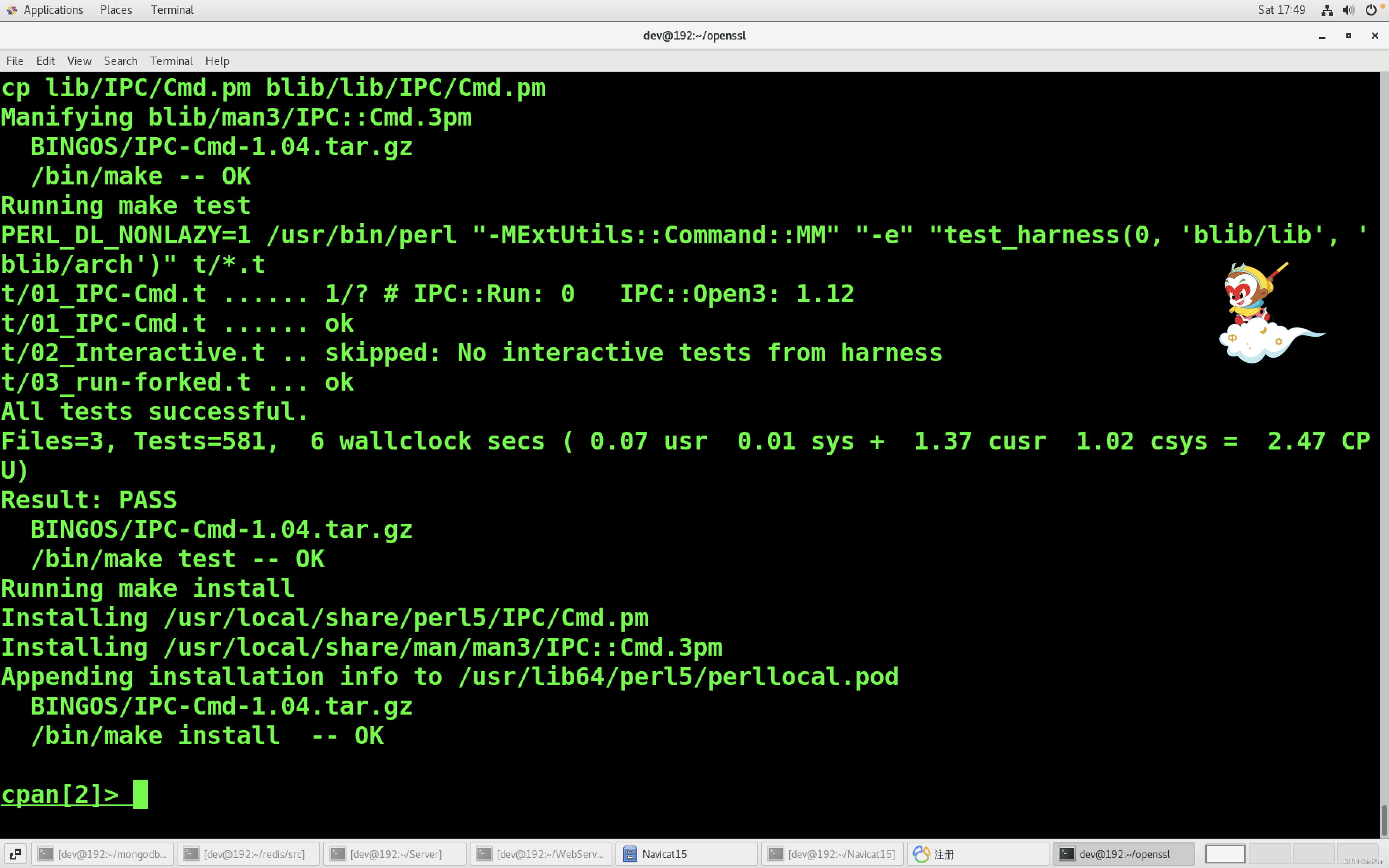Switch to dev@192:~/redis/src terminal in taskbar

[x=248, y=854]
